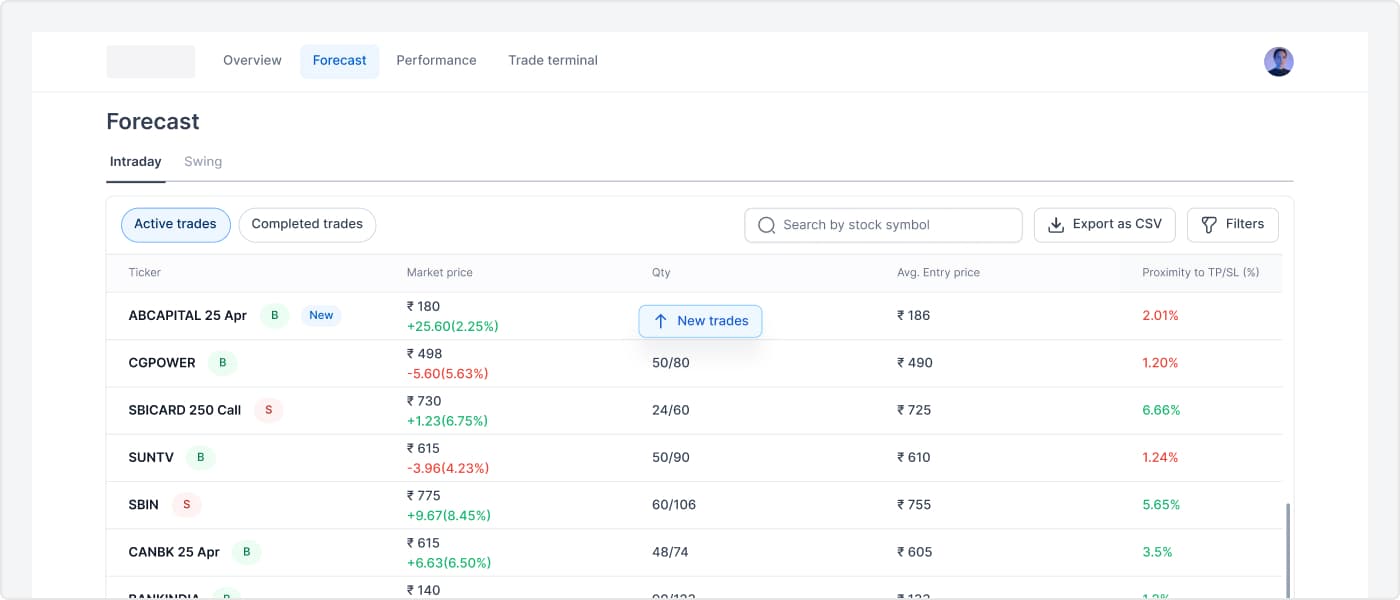Image resolution: width=1400 pixels, height=600 pixels.
Task: Click Export as CSV button
Action: pyautogui.click(x=1105, y=225)
